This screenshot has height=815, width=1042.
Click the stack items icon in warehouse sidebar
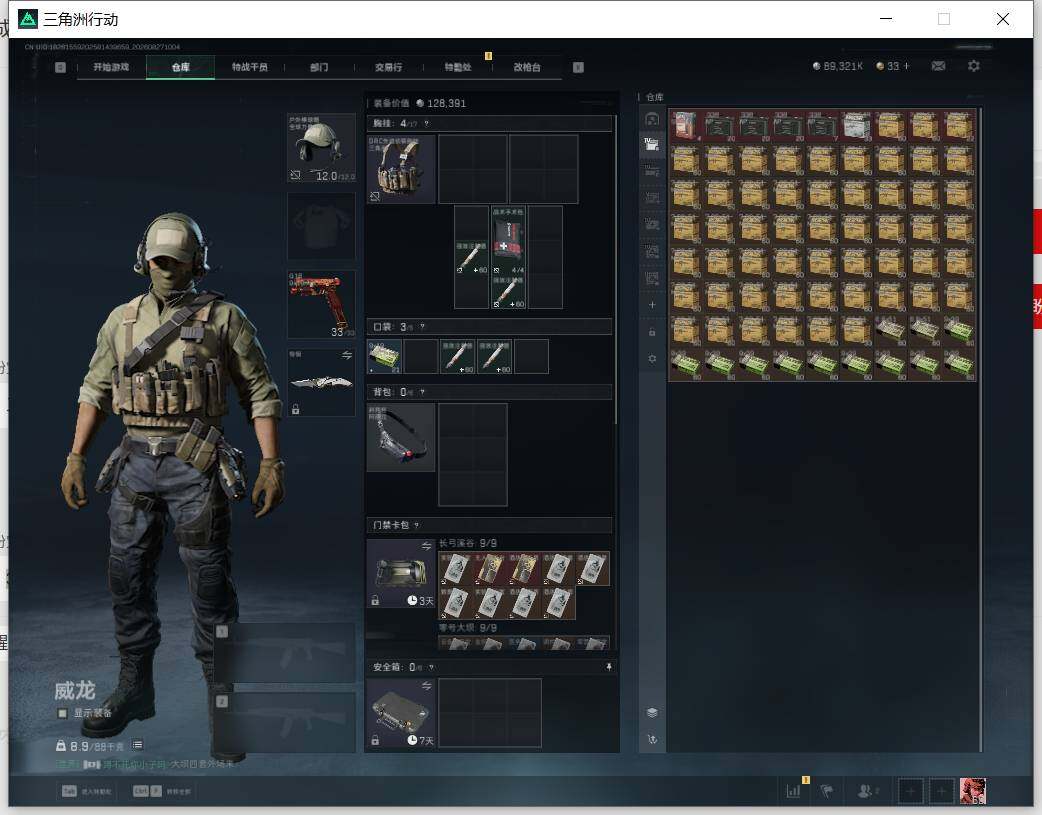[652, 713]
